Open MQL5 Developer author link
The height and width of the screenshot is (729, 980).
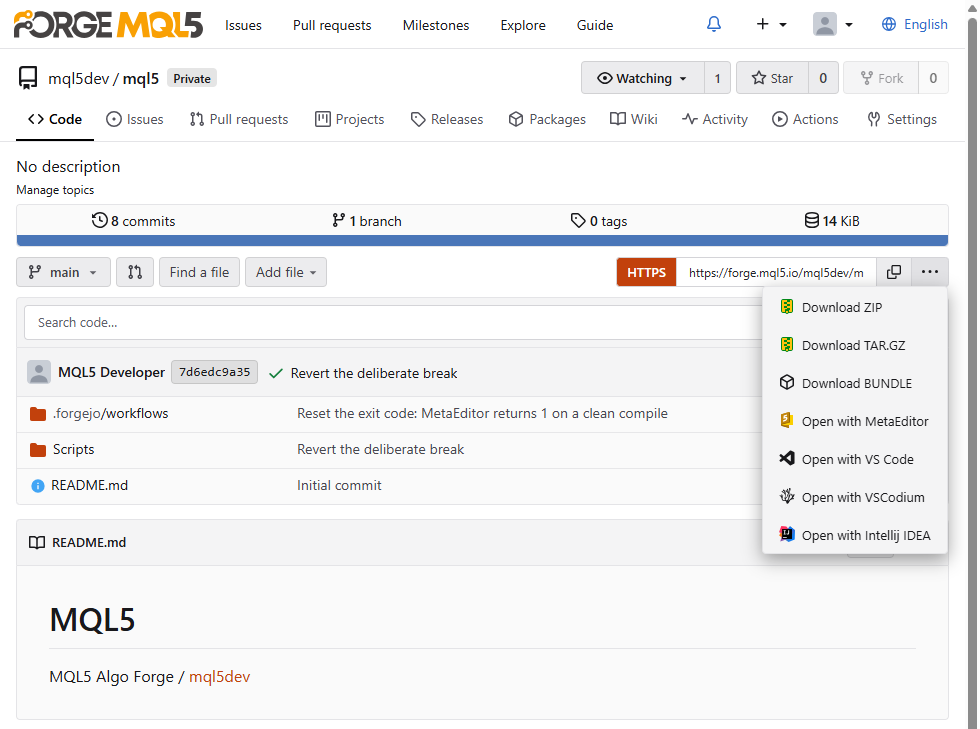(111, 373)
